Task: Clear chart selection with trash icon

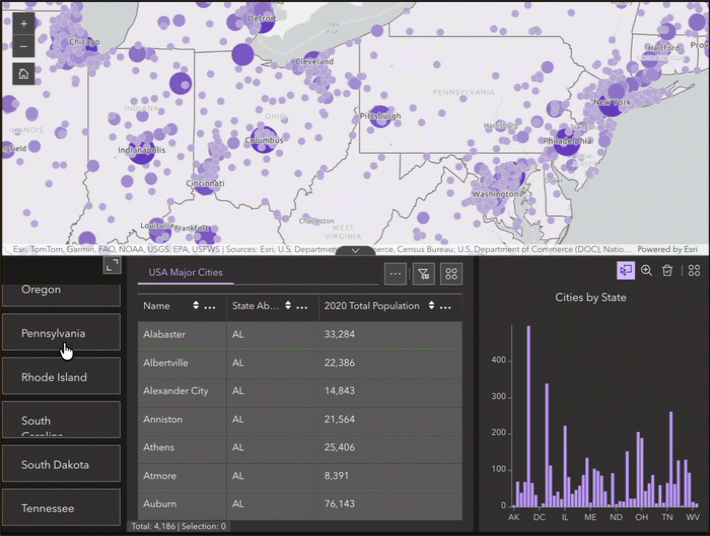Action: [x=667, y=271]
